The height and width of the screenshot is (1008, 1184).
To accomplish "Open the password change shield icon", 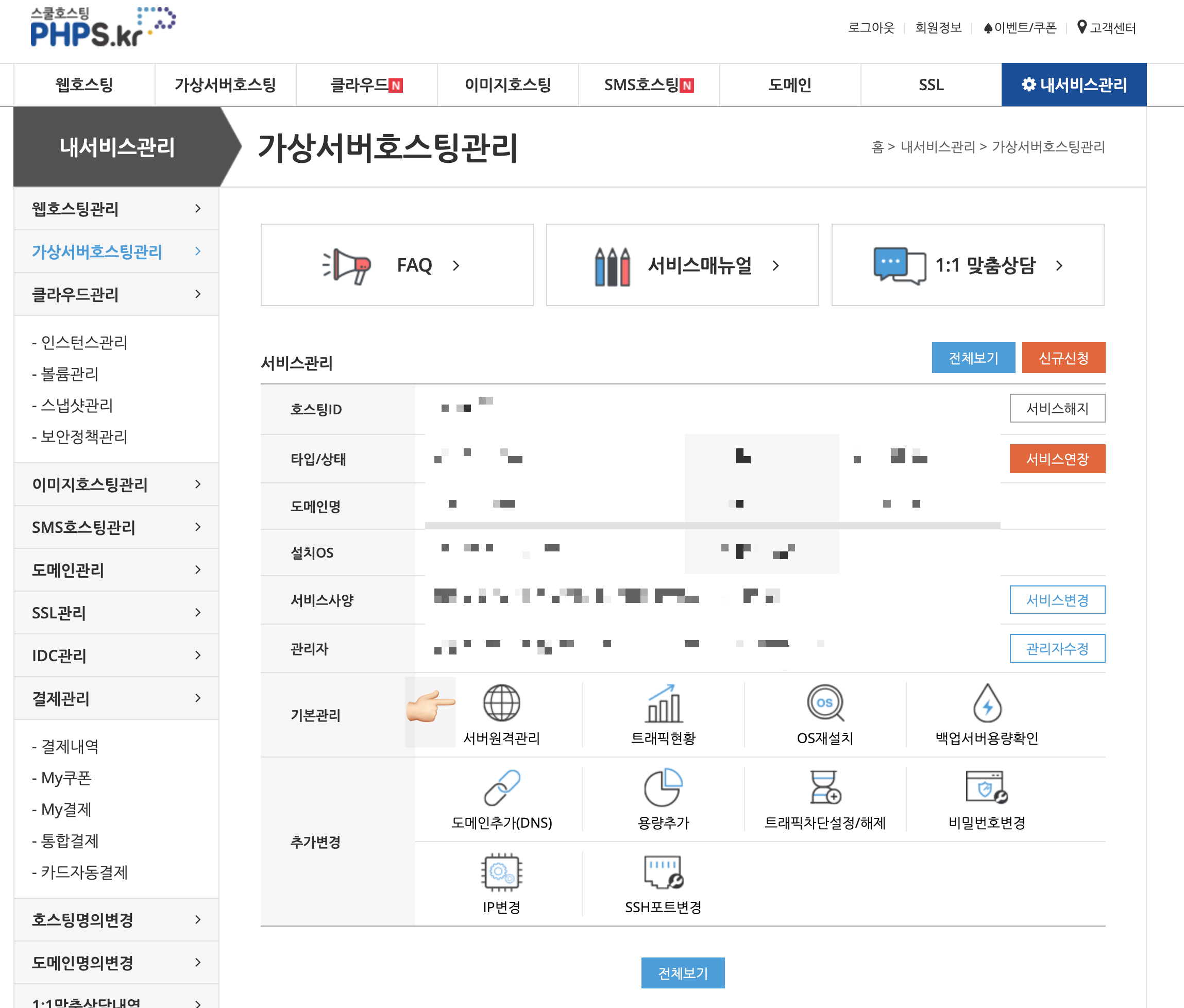I will (x=986, y=787).
